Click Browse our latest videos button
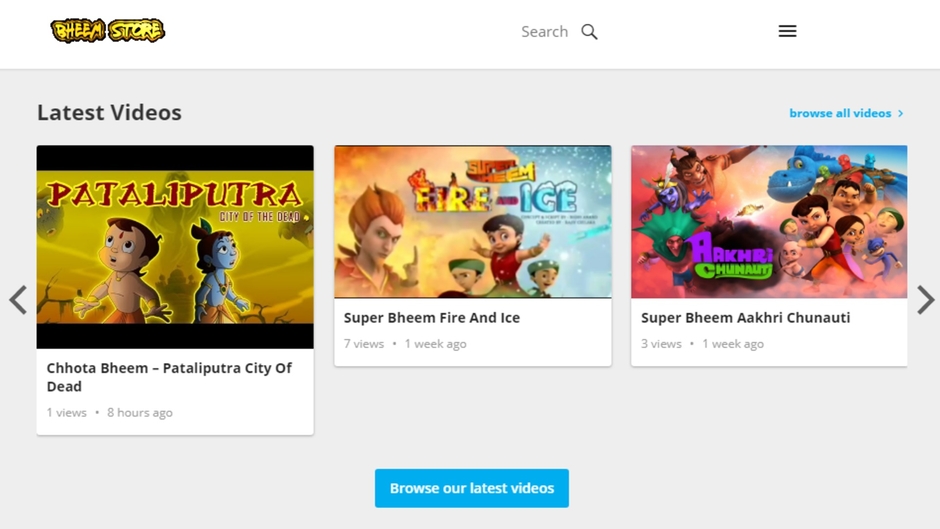The width and height of the screenshot is (940, 529). pos(472,488)
